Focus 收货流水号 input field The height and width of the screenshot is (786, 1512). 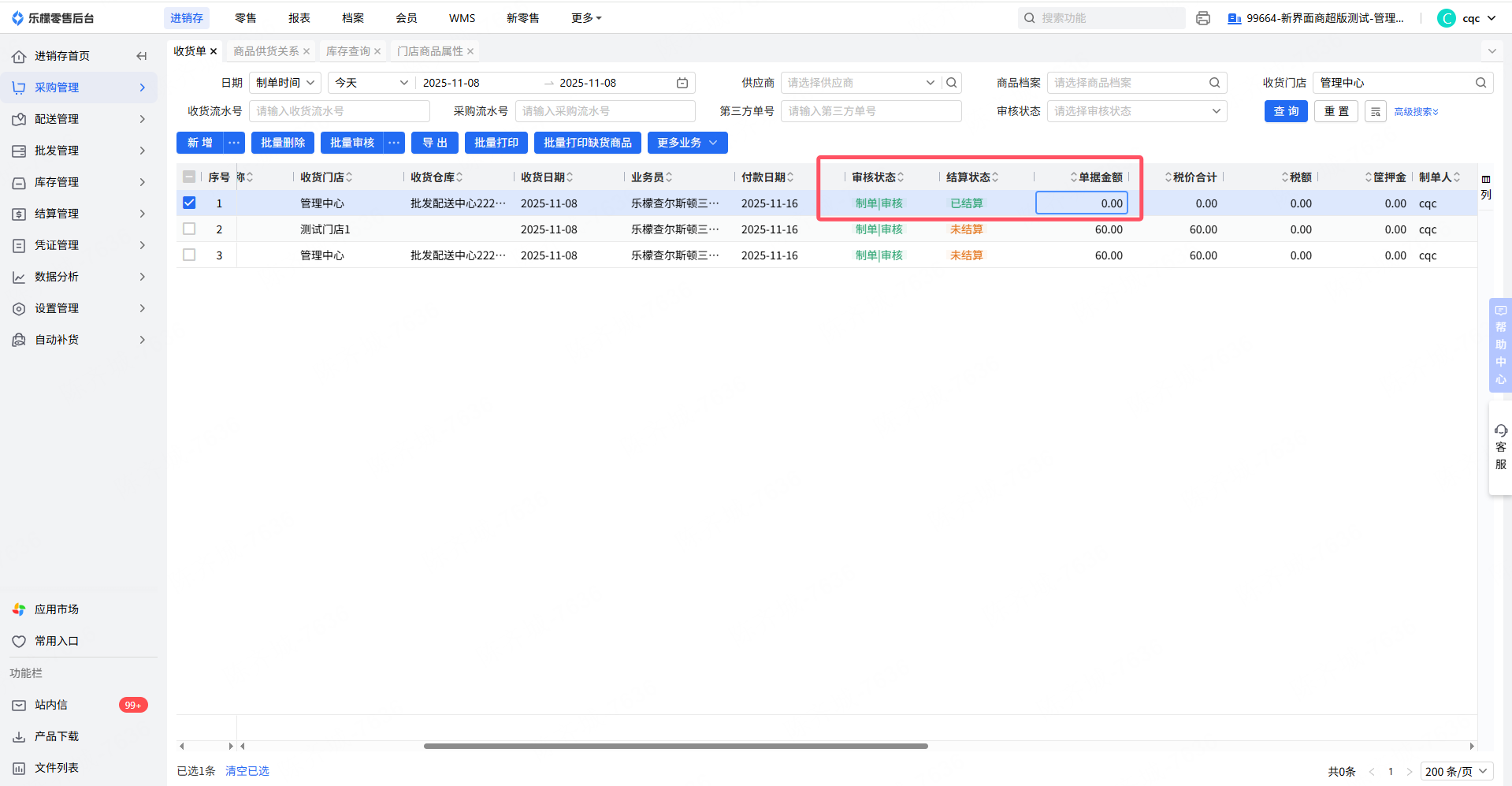click(340, 111)
